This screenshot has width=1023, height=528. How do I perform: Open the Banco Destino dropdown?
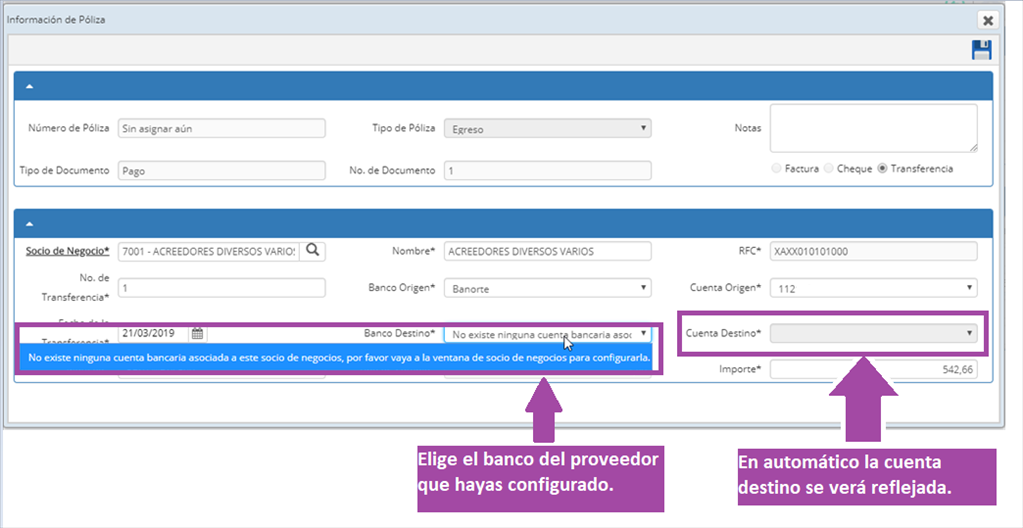click(547, 334)
